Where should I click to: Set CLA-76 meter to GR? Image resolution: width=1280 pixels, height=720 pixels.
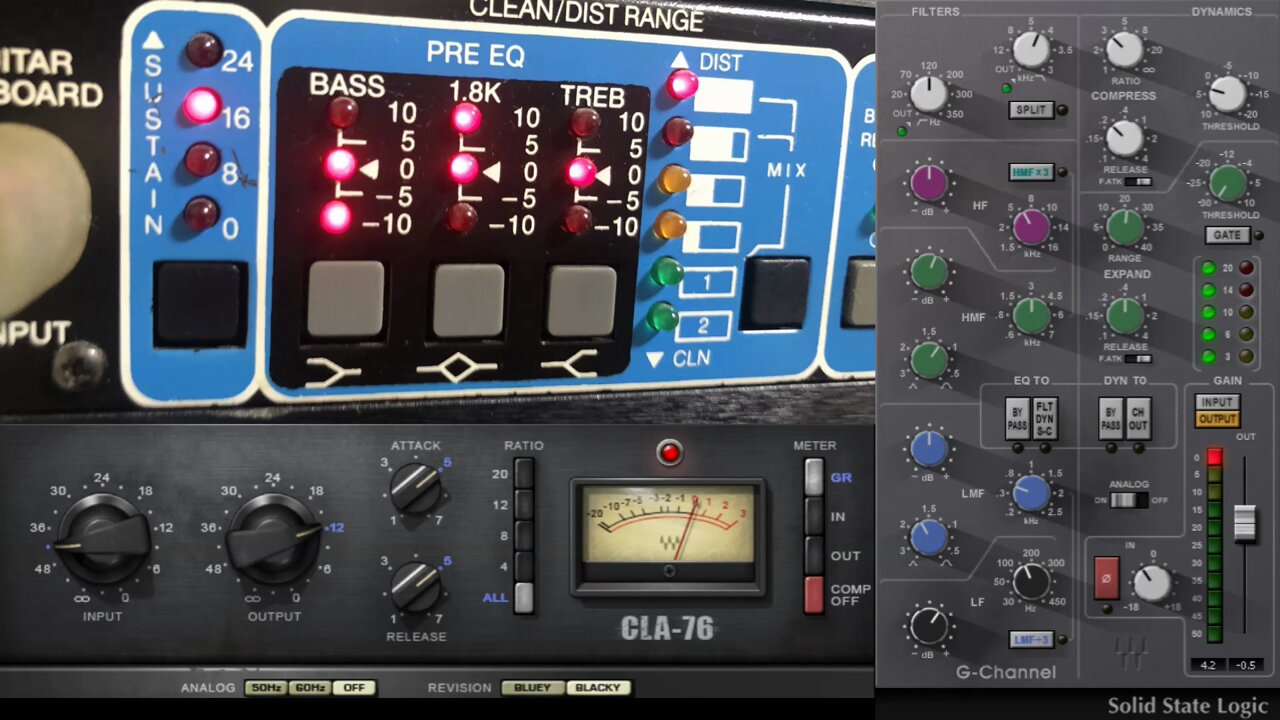click(x=814, y=477)
